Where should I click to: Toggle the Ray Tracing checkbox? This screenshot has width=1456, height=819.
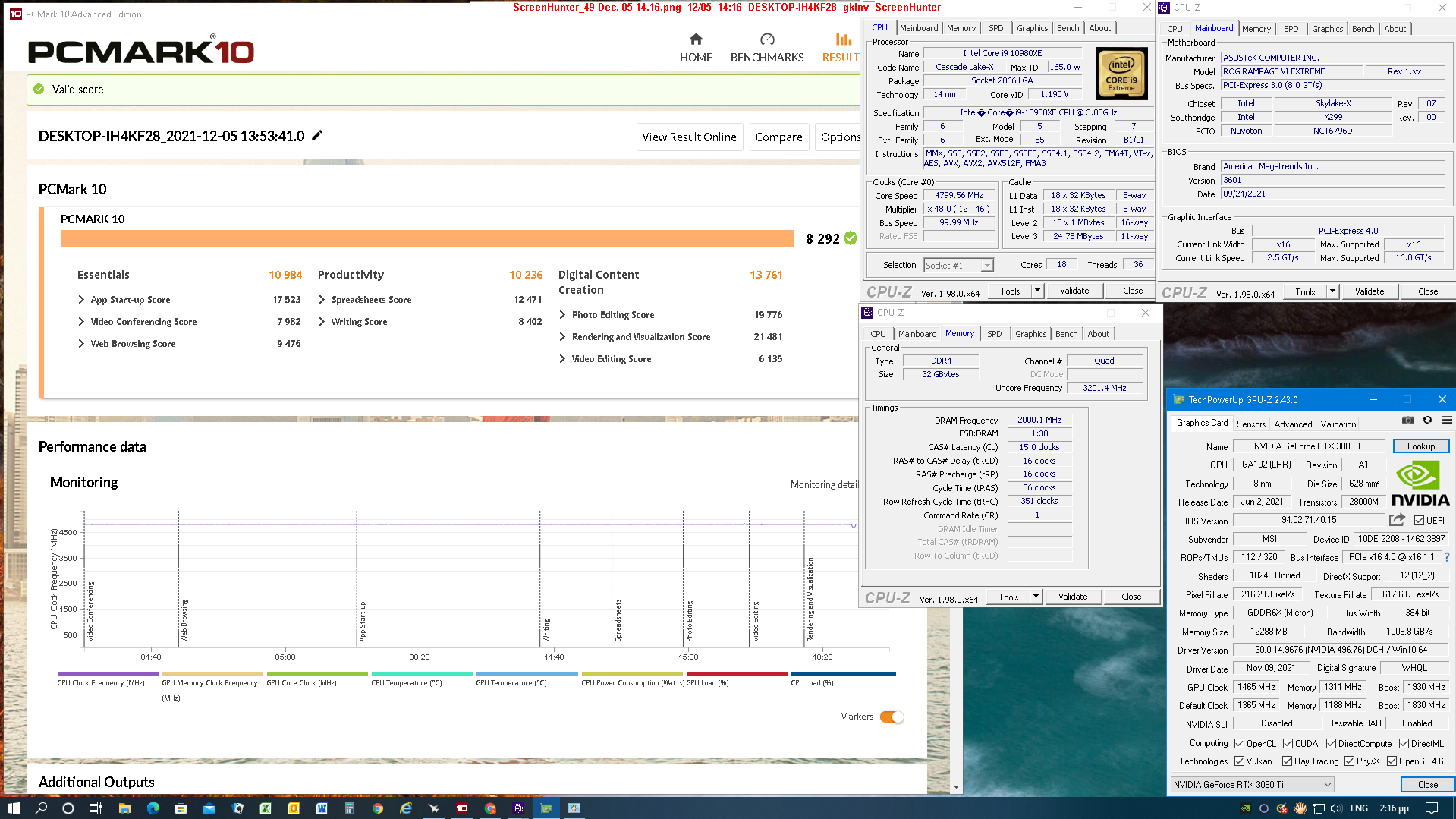tap(1287, 761)
